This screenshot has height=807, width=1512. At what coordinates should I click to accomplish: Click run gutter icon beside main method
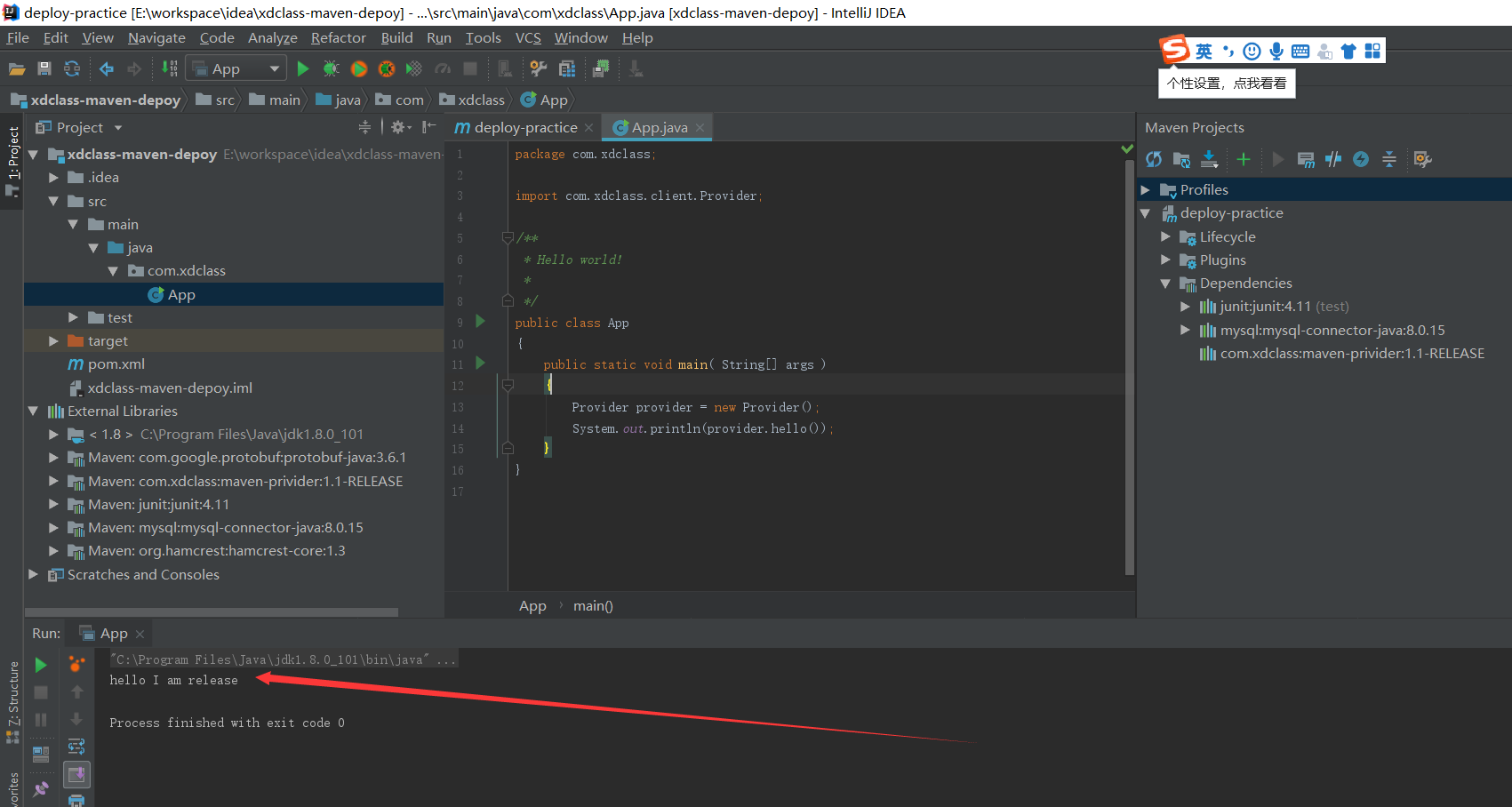pyautogui.click(x=481, y=363)
